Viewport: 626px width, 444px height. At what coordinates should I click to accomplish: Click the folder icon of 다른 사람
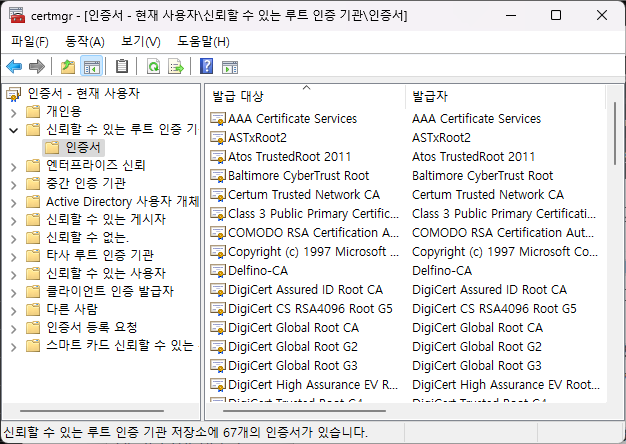click(x=33, y=309)
